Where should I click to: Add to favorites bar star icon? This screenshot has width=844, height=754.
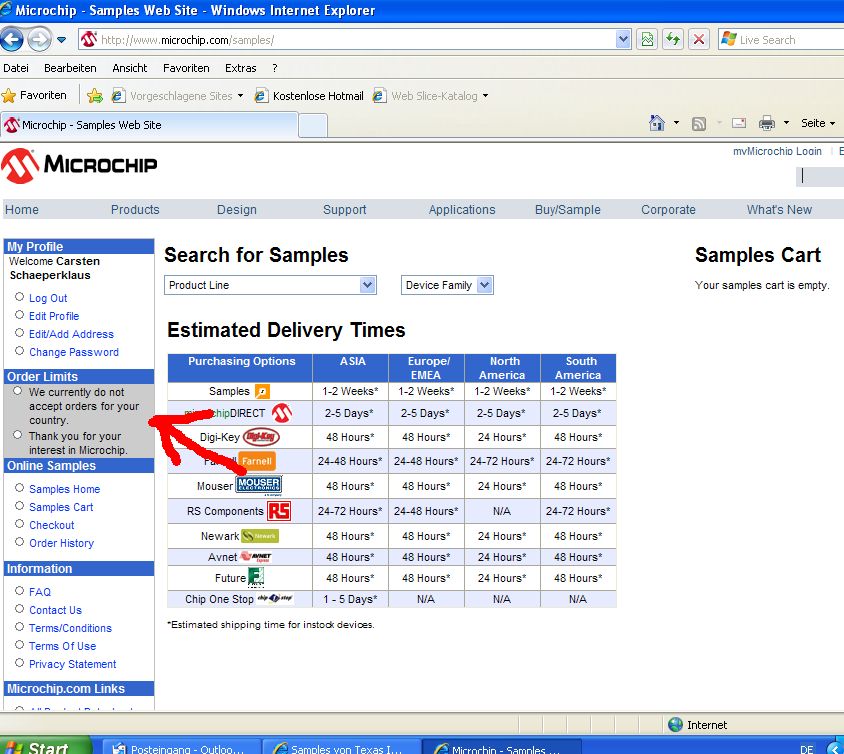(x=95, y=96)
